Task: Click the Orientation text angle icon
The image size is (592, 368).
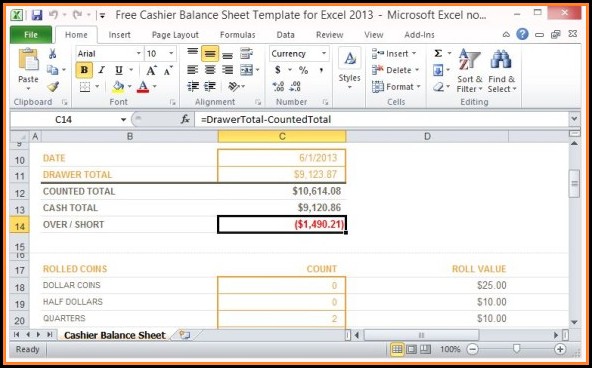Action: pos(234,87)
